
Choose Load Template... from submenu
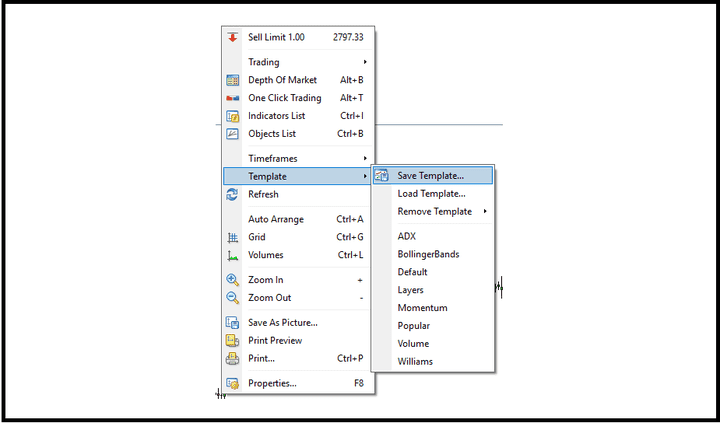point(431,194)
